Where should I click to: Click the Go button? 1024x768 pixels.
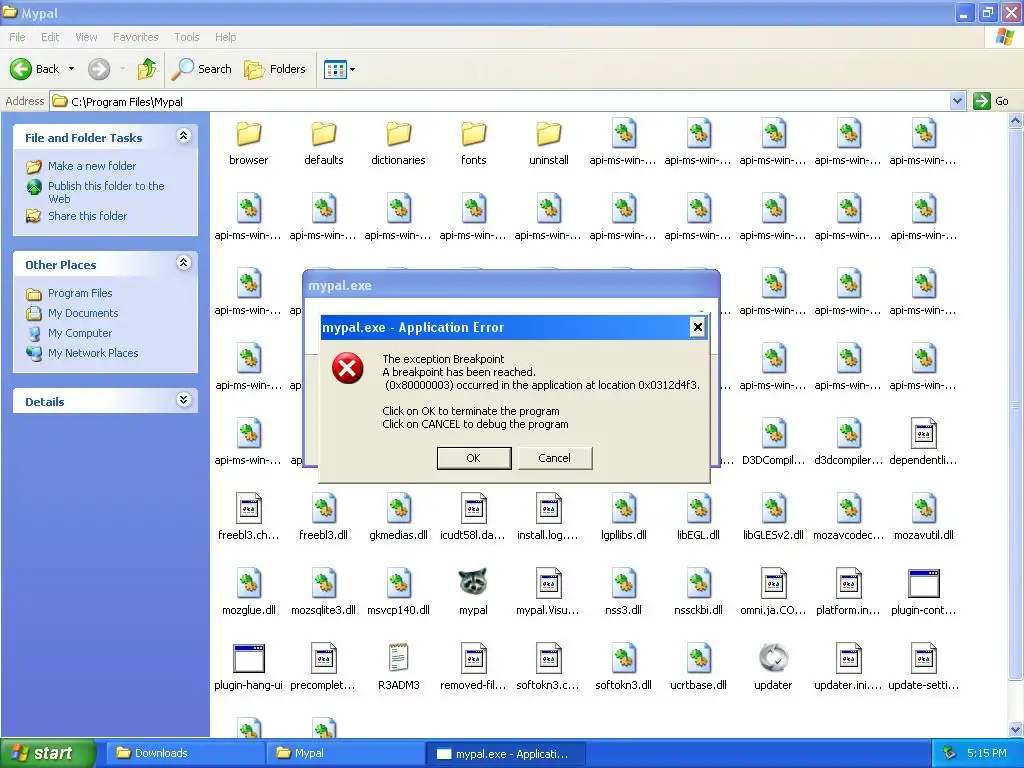(991, 101)
